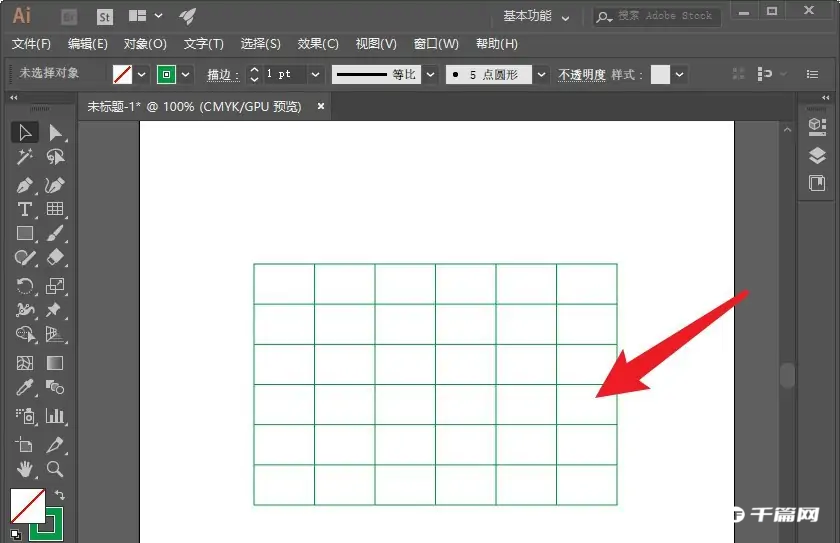Image resolution: width=840 pixels, height=543 pixels.
Task: Select the Column Graph tool
Action: (x=55, y=416)
